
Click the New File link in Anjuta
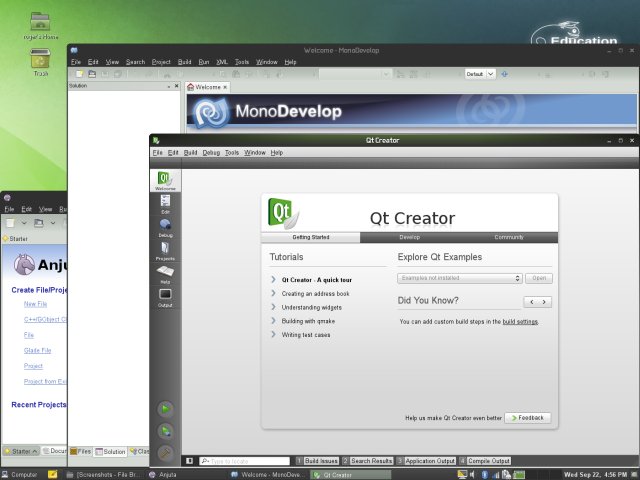[x=36, y=304]
